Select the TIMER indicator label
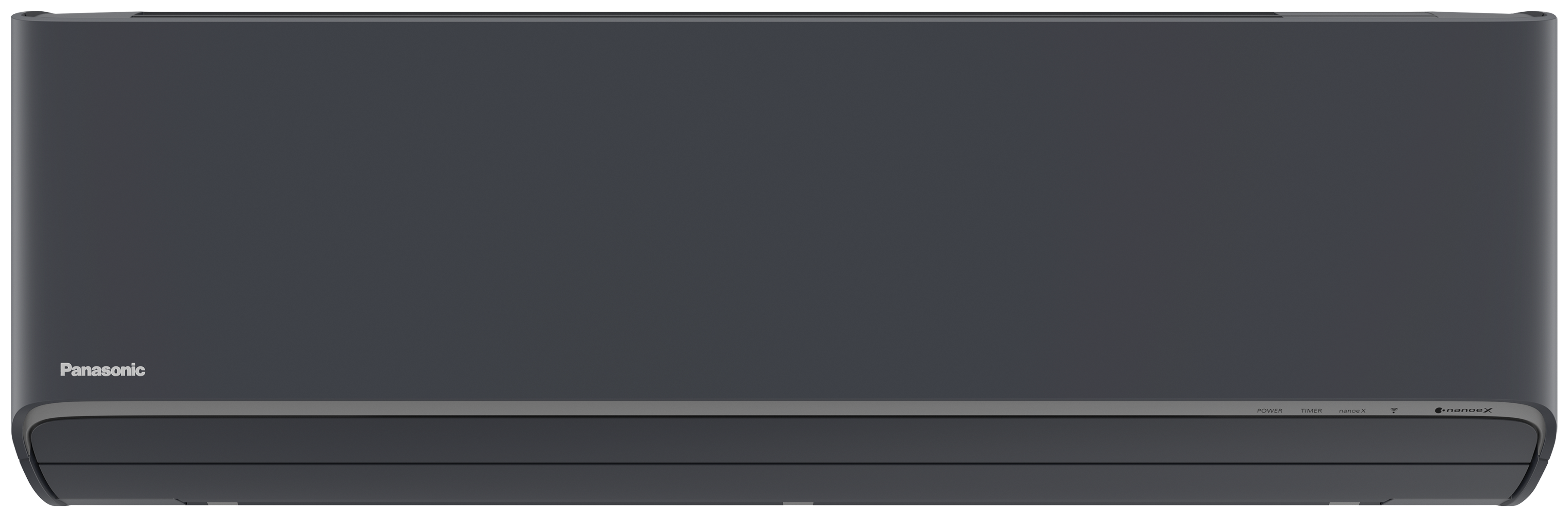The width and height of the screenshot is (1568, 518). tap(1311, 411)
